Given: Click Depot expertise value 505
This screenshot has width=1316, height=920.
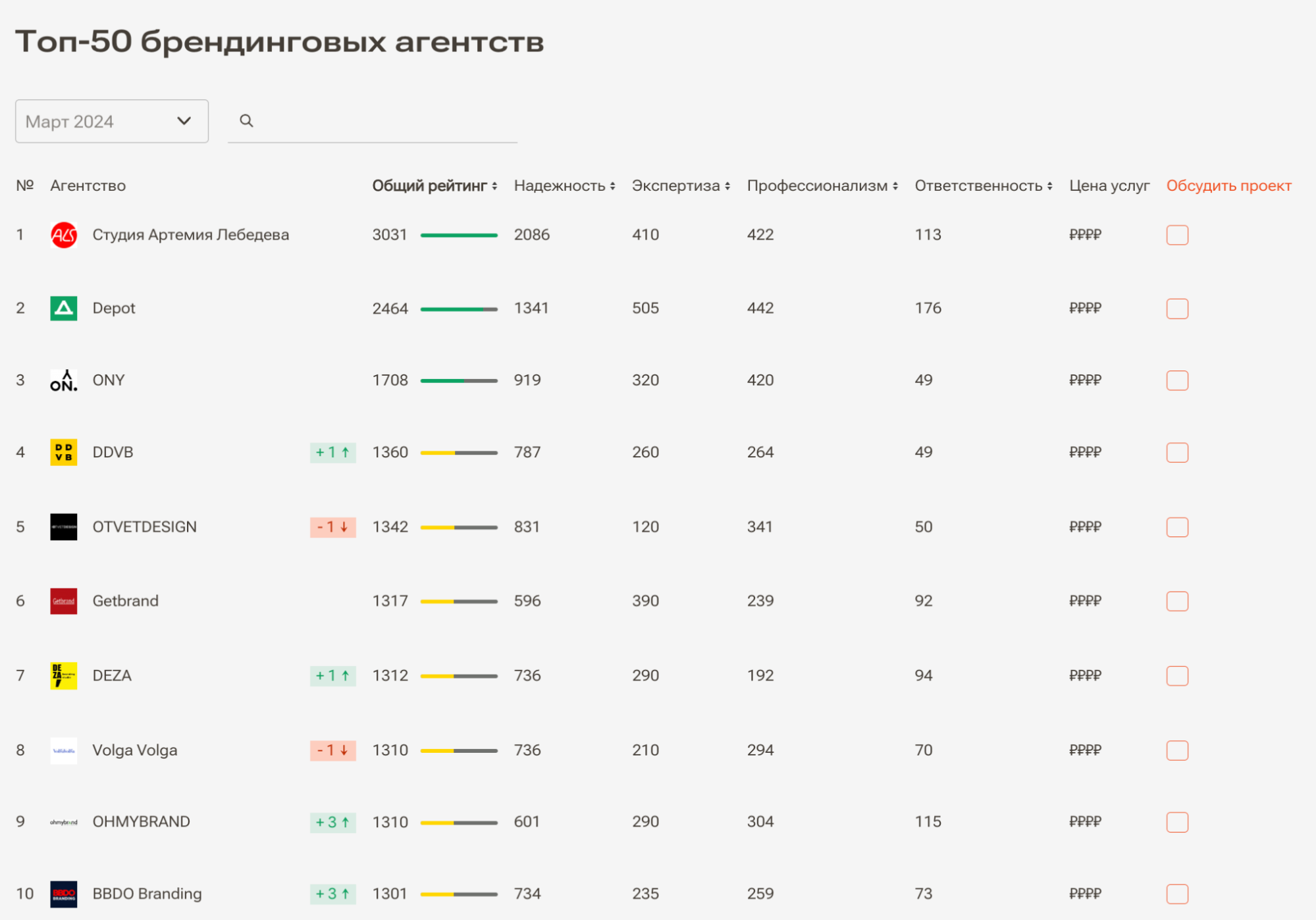Looking at the screenshot, I should point(645,308).
